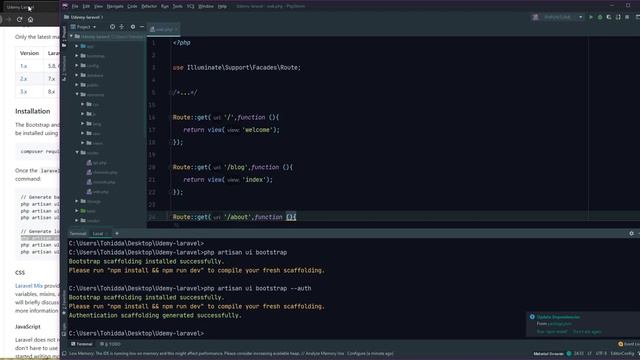Fold the '/blog' route closure

[x=170, y=167]
